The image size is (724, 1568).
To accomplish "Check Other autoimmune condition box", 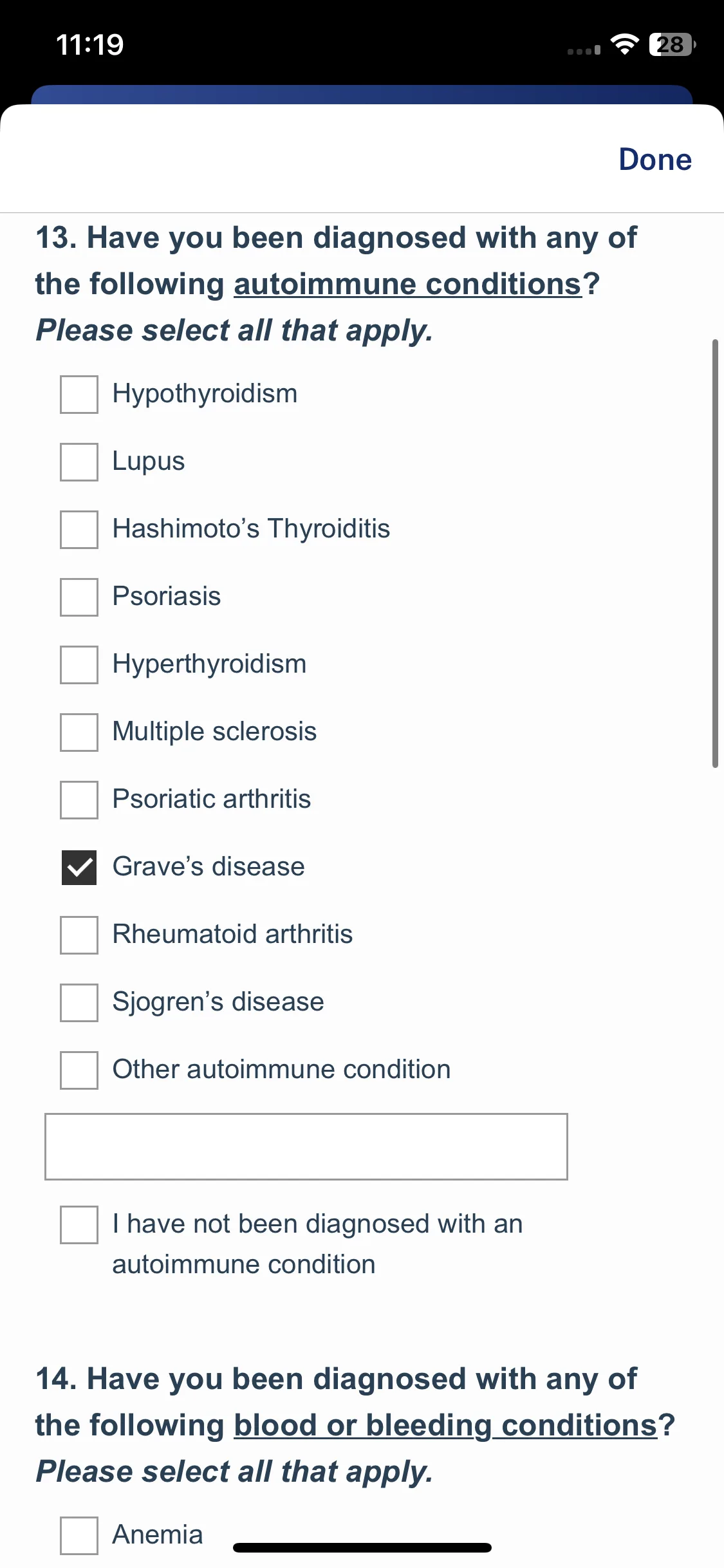I will (79, 1070).
